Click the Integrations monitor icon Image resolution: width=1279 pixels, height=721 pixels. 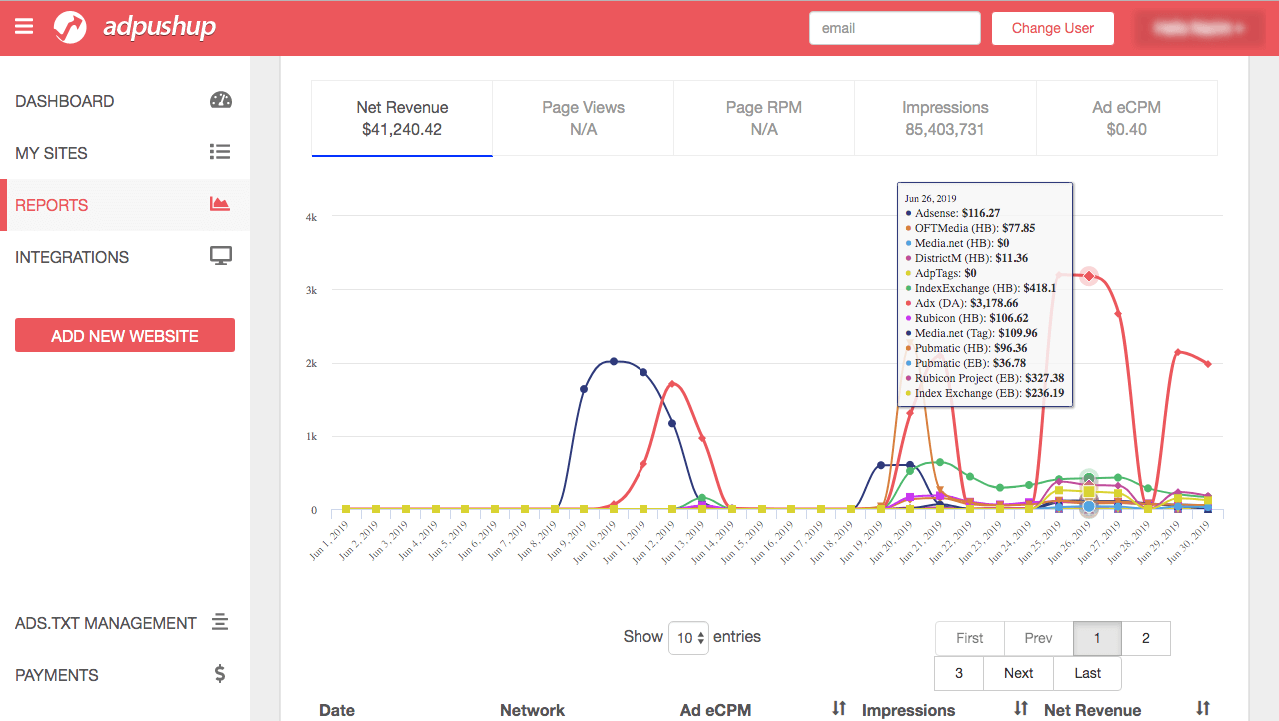[220, 256]
